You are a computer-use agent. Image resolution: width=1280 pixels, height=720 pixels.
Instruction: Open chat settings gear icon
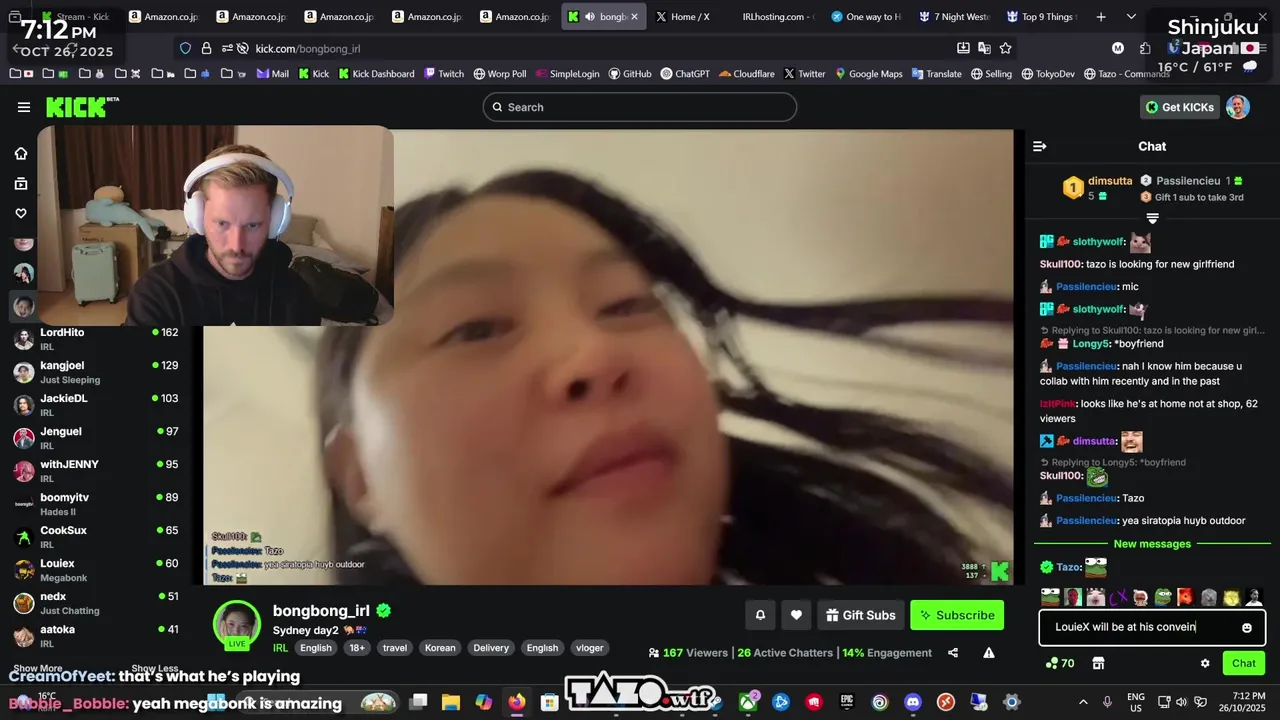point(1205,663)
